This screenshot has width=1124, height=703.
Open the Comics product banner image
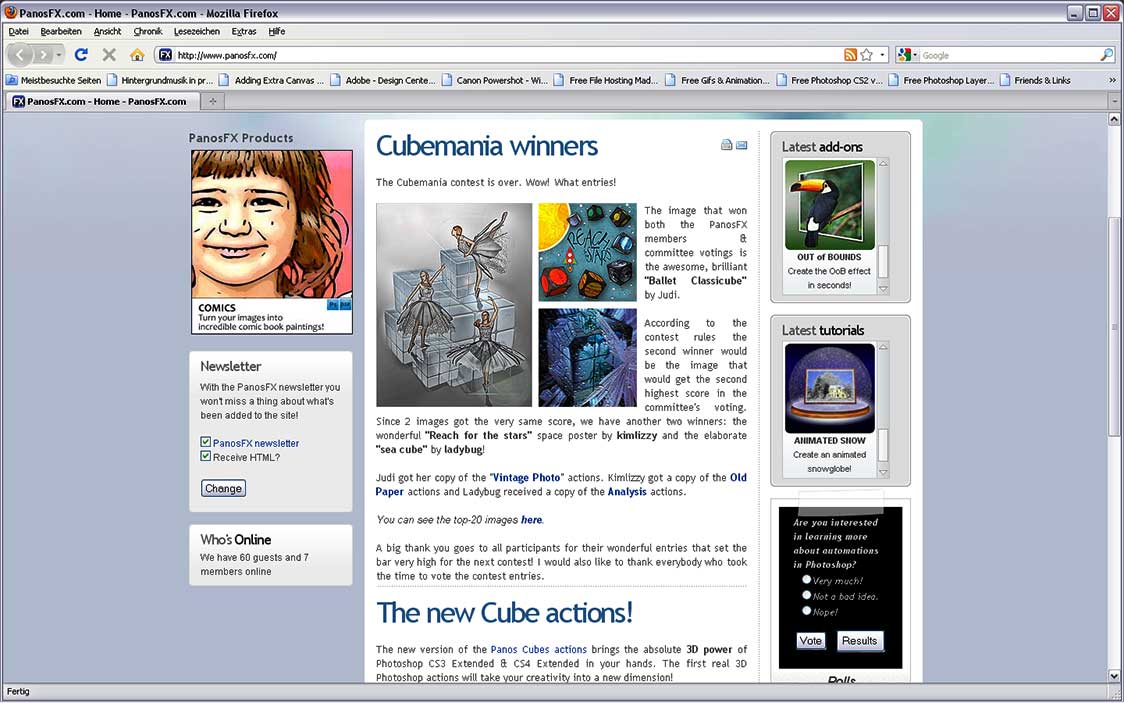point(272,241)
